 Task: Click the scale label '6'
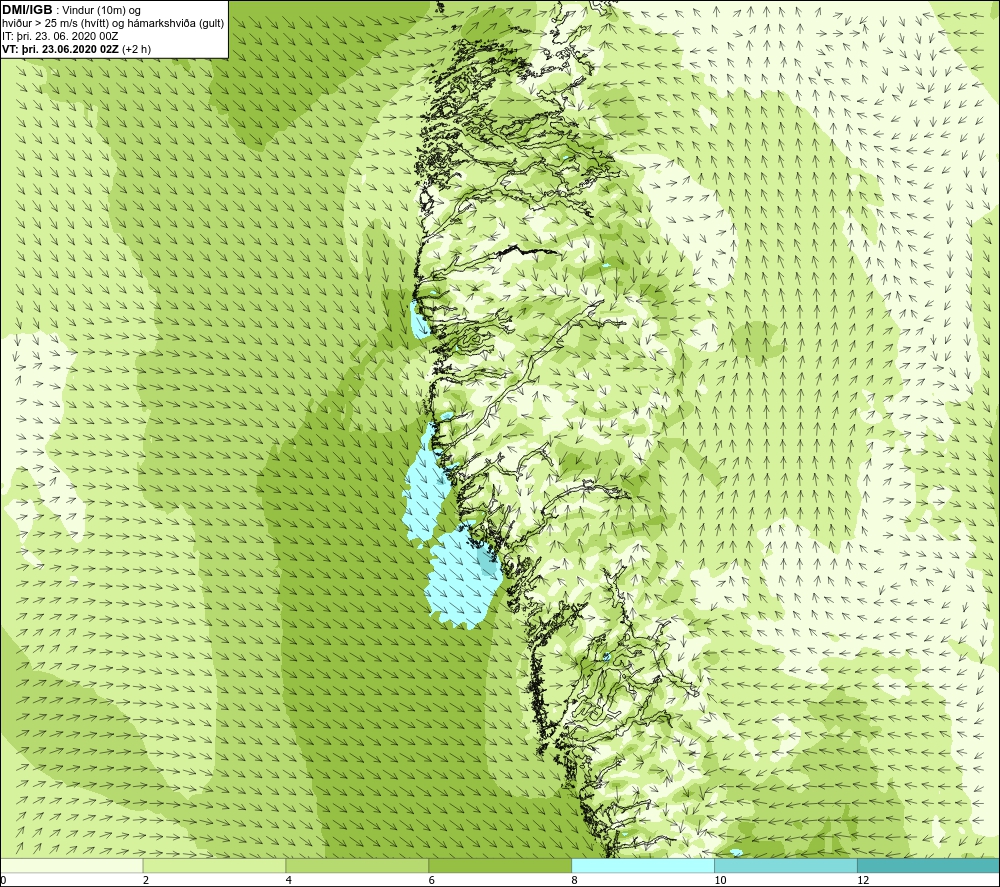432,881
